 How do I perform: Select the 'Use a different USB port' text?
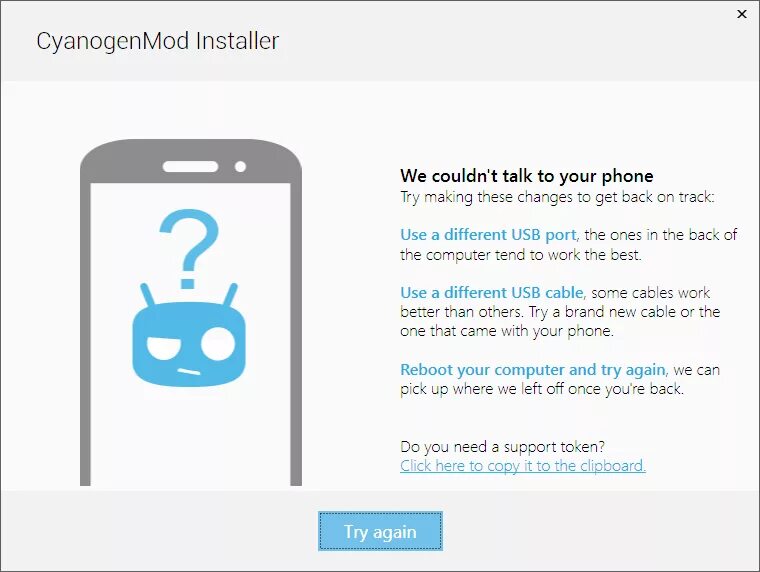(x=489, y=235)
